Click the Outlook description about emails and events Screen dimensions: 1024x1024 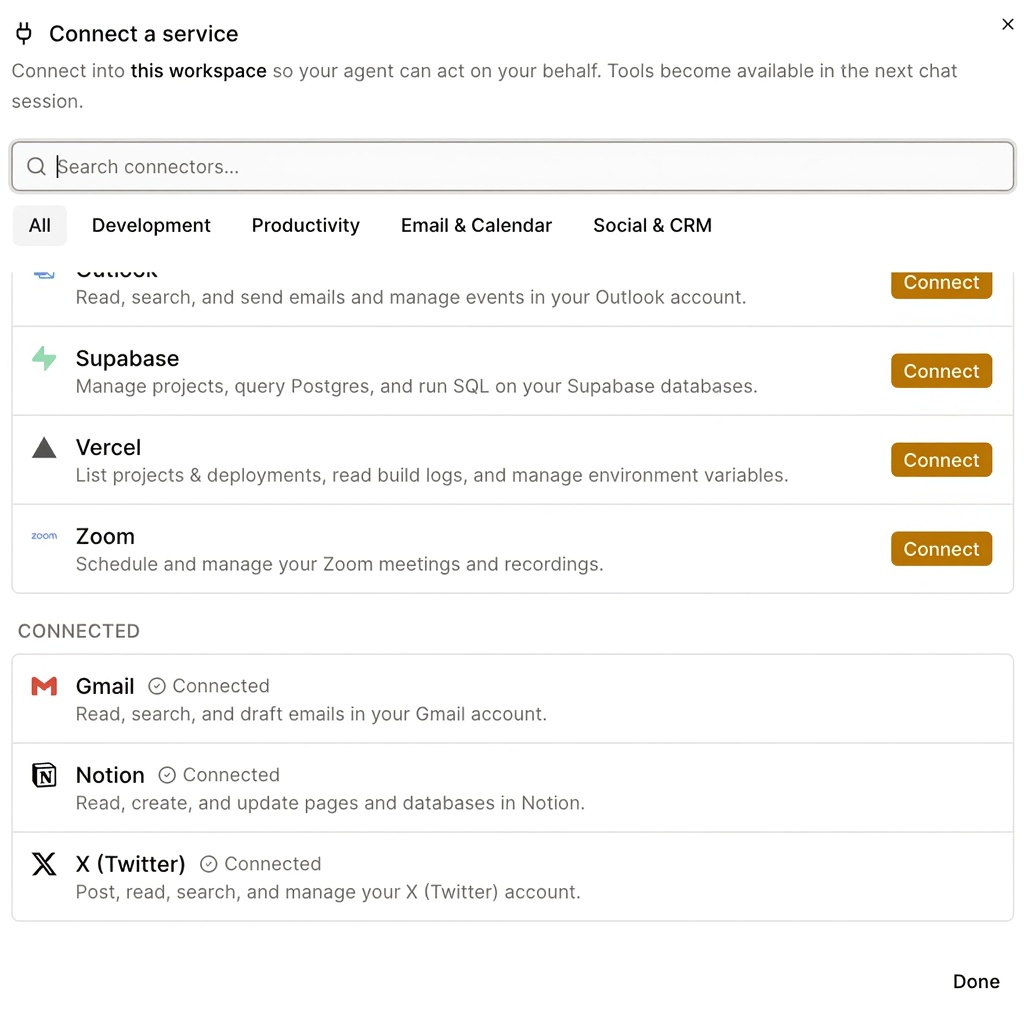pyautogui.click(x=411, y=298)
